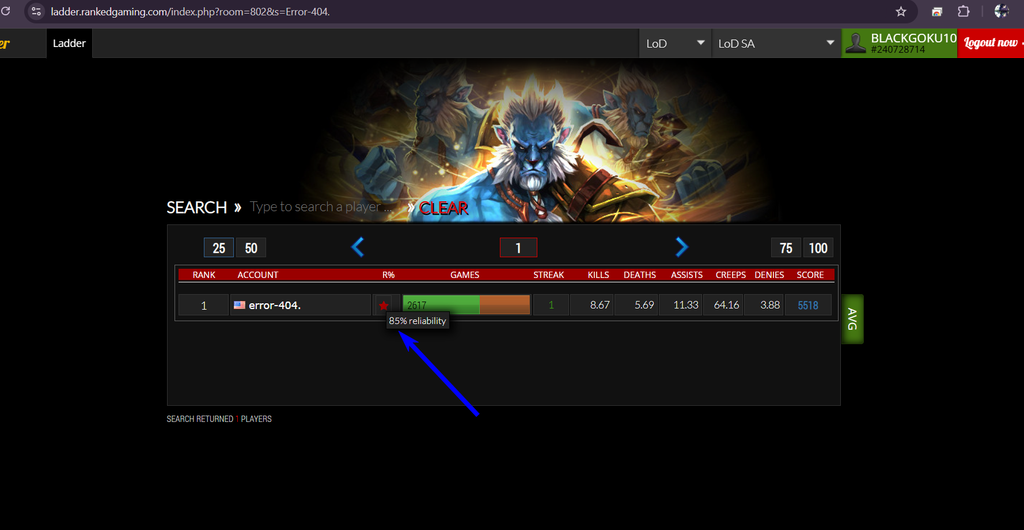
Task: Show 75 players per page
Action: pyautogui.click(x=786, y=248)
